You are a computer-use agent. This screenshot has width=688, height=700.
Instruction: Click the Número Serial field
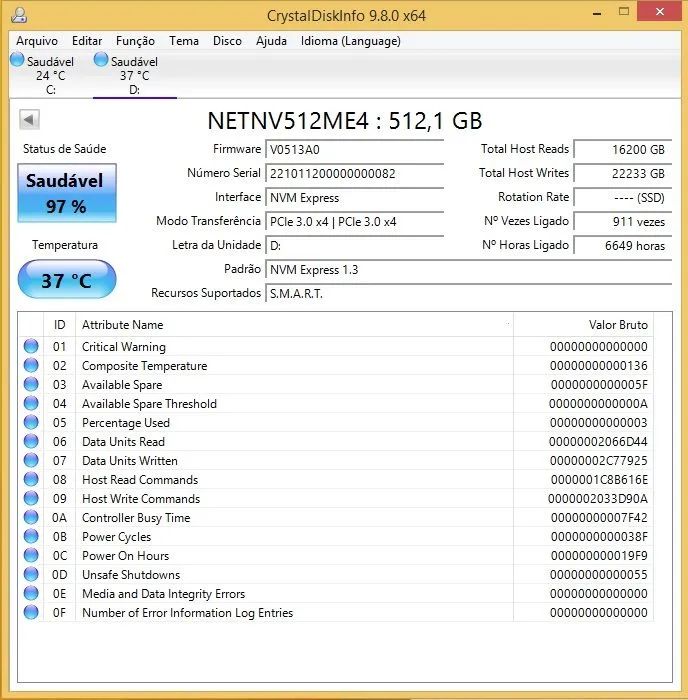tap(354, 174)
